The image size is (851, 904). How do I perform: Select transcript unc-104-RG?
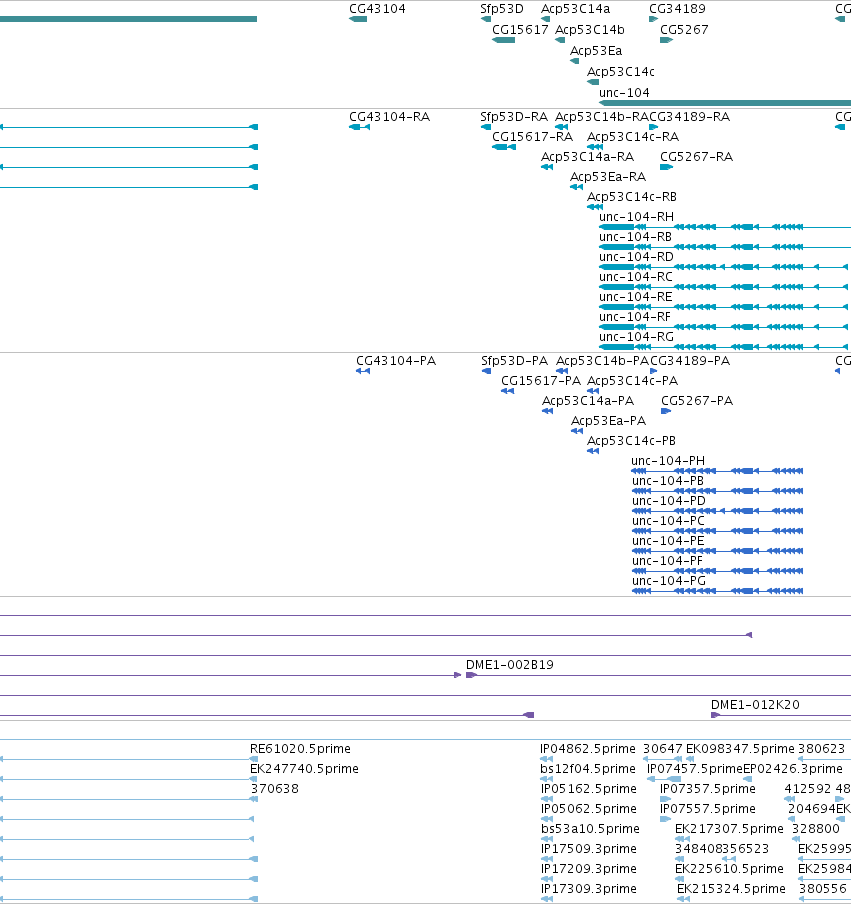[x=637, y=337]
